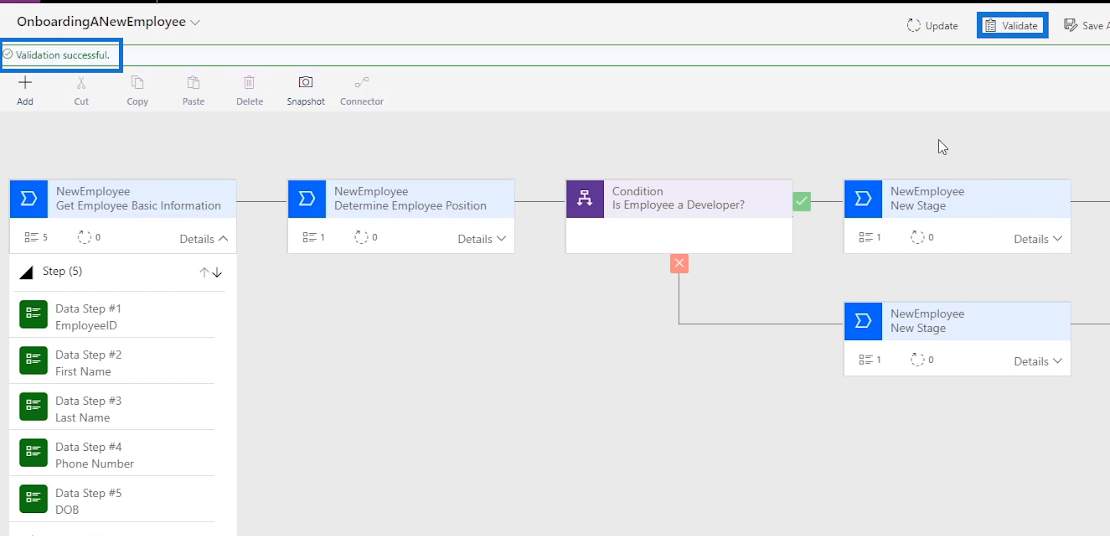The image size is (1110, 536).
Task: Select Data Step #1 EmployeeID icon
Action: 33,314
